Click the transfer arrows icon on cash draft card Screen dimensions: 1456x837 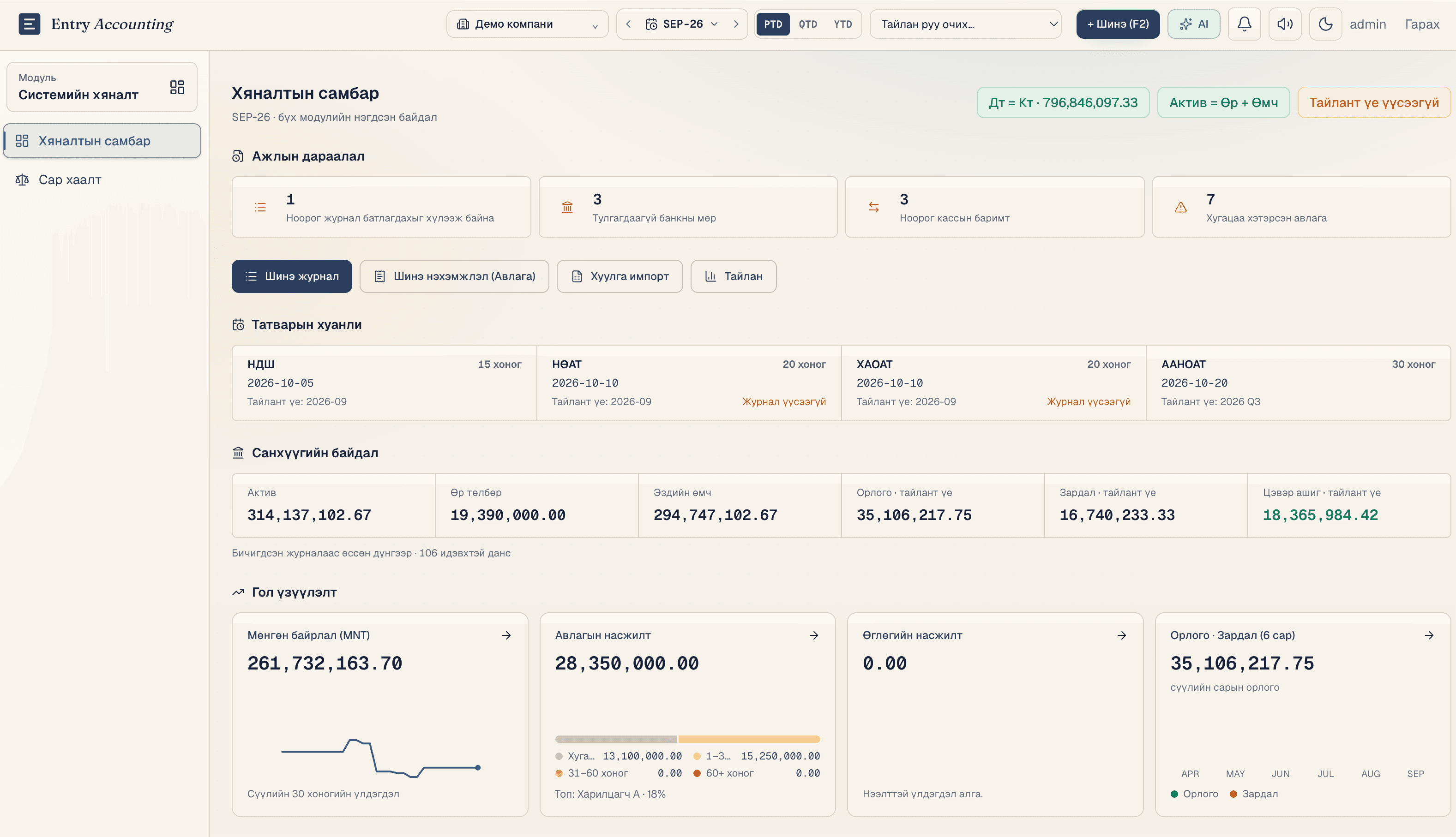873,208
